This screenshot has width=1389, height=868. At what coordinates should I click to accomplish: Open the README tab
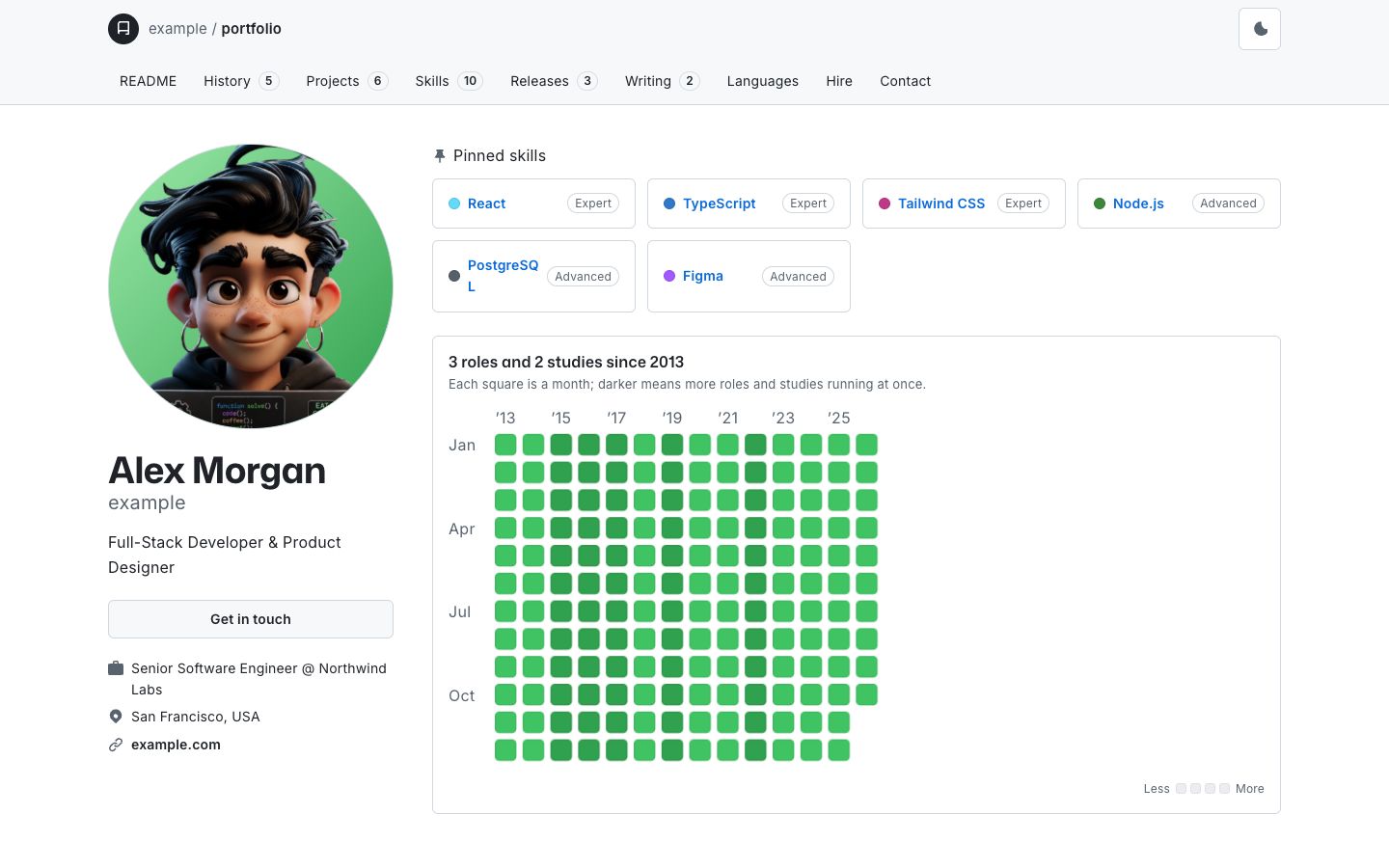(x=149, y=81)
